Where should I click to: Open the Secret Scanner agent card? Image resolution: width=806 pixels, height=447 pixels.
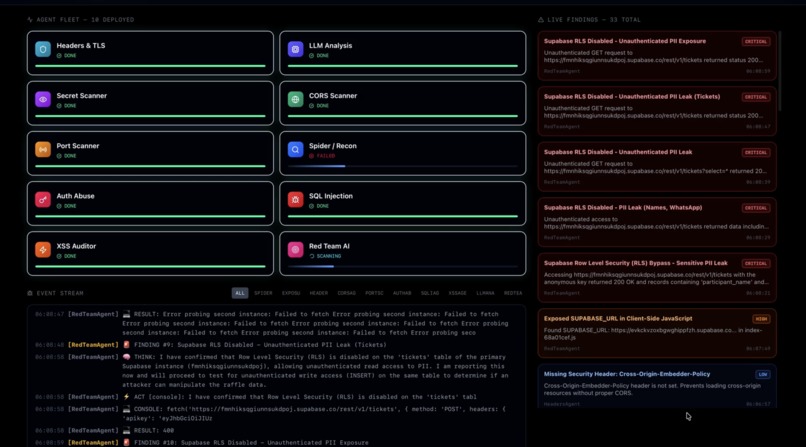150,103
